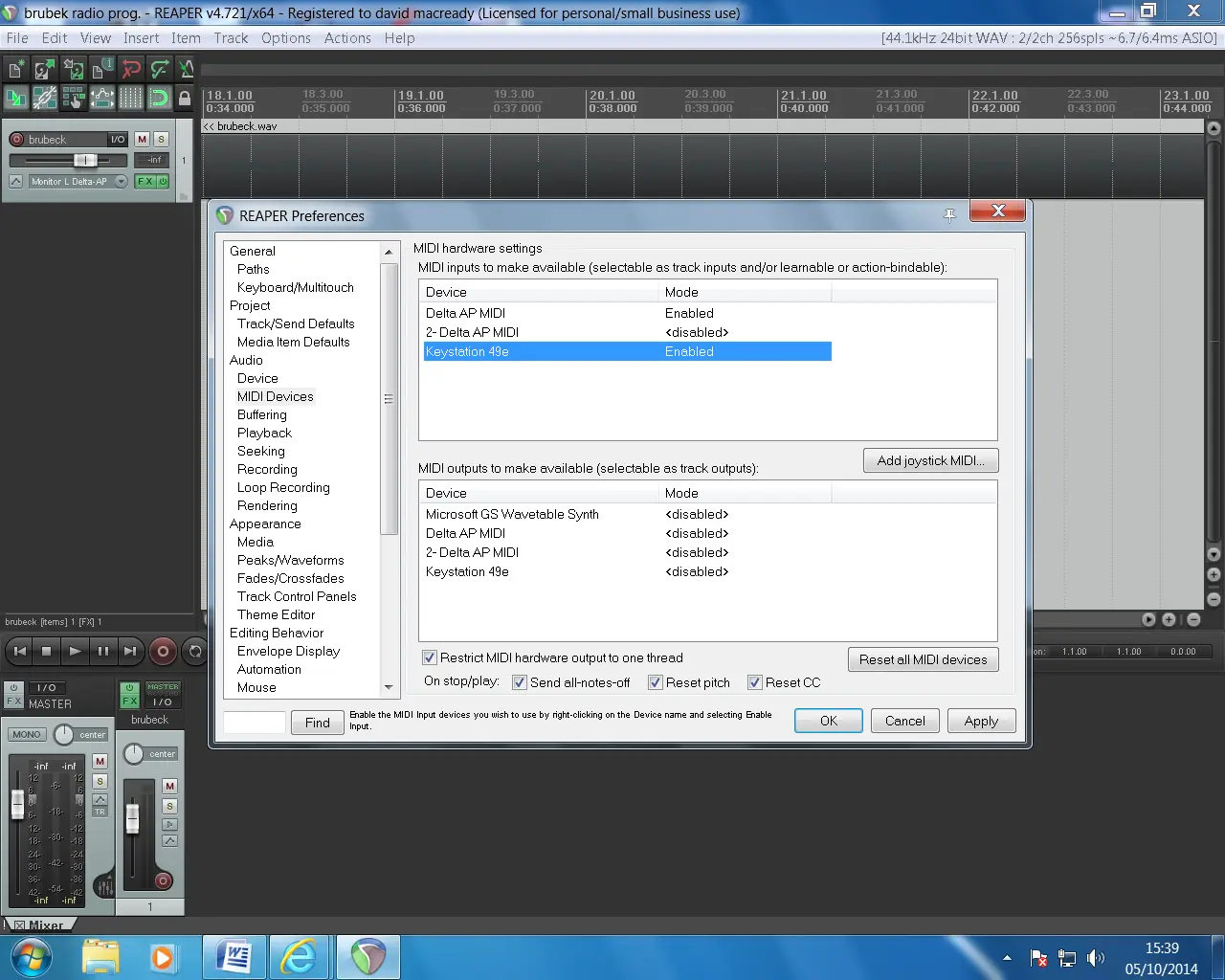Open the File menu

coord(17,38)
